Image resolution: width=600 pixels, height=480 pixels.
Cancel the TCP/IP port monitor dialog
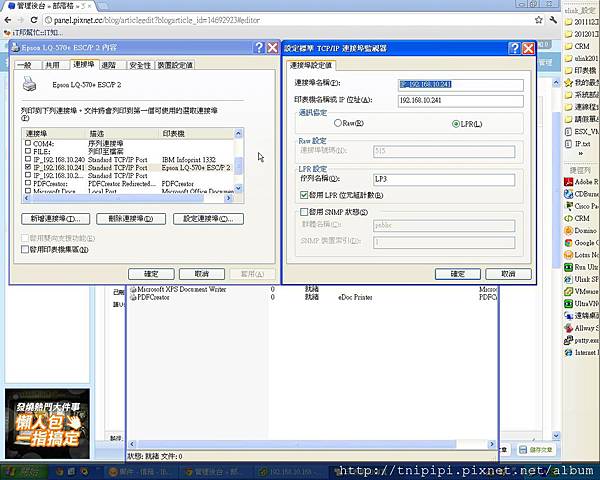508,274
